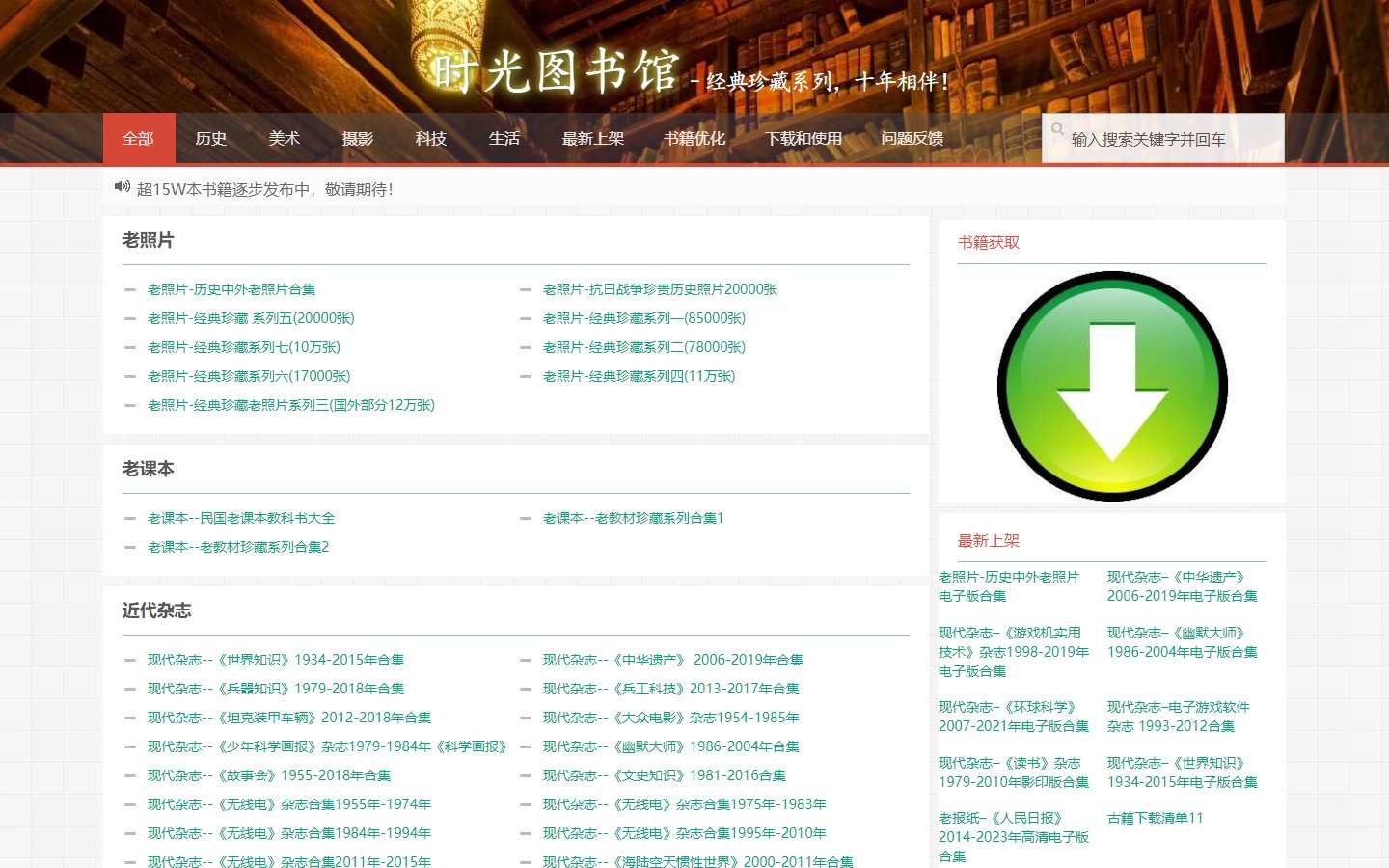View the 最新上架 page
This screenshot has width=1389, height=868.
[x=593, y=138]
